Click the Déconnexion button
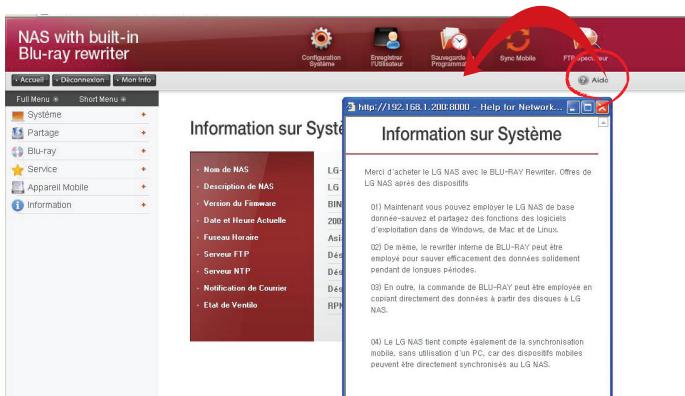Screen dimensions: 685x396 click(81, 80)
